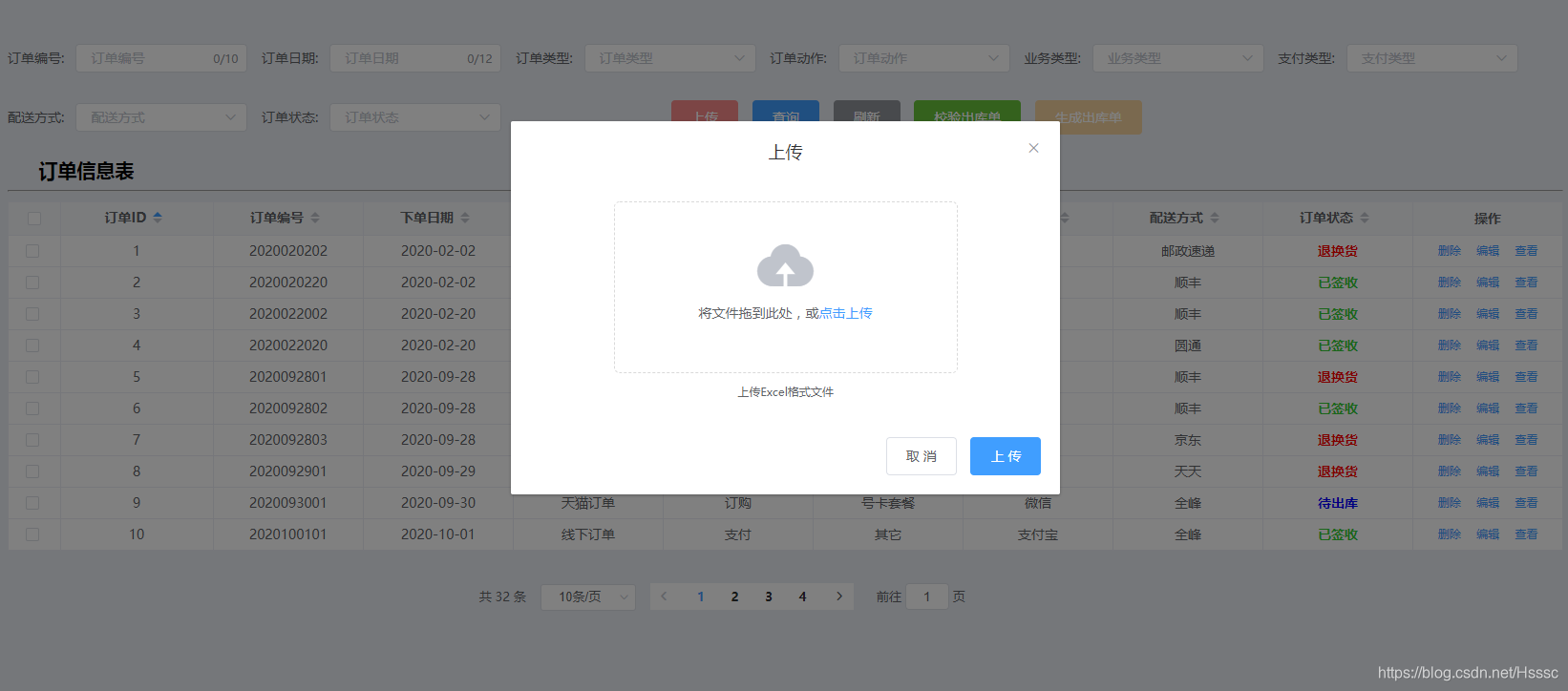Viewport: 1568px width, 691px height.
Task: Click 天猫订单 cell in order 9 row
Action: pyautogui.click(x=588, y=503)
